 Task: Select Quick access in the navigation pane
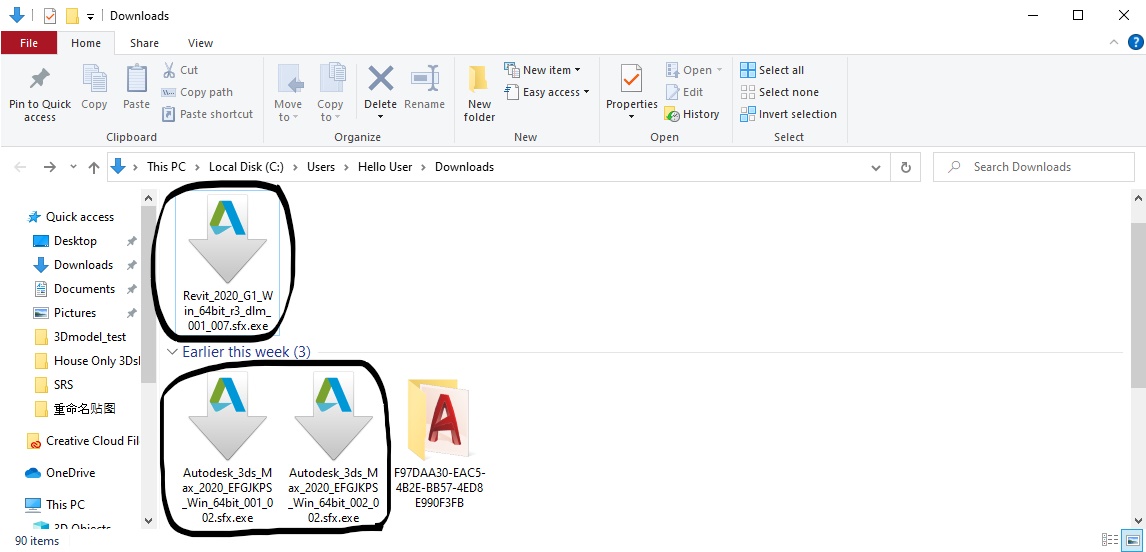71,217
